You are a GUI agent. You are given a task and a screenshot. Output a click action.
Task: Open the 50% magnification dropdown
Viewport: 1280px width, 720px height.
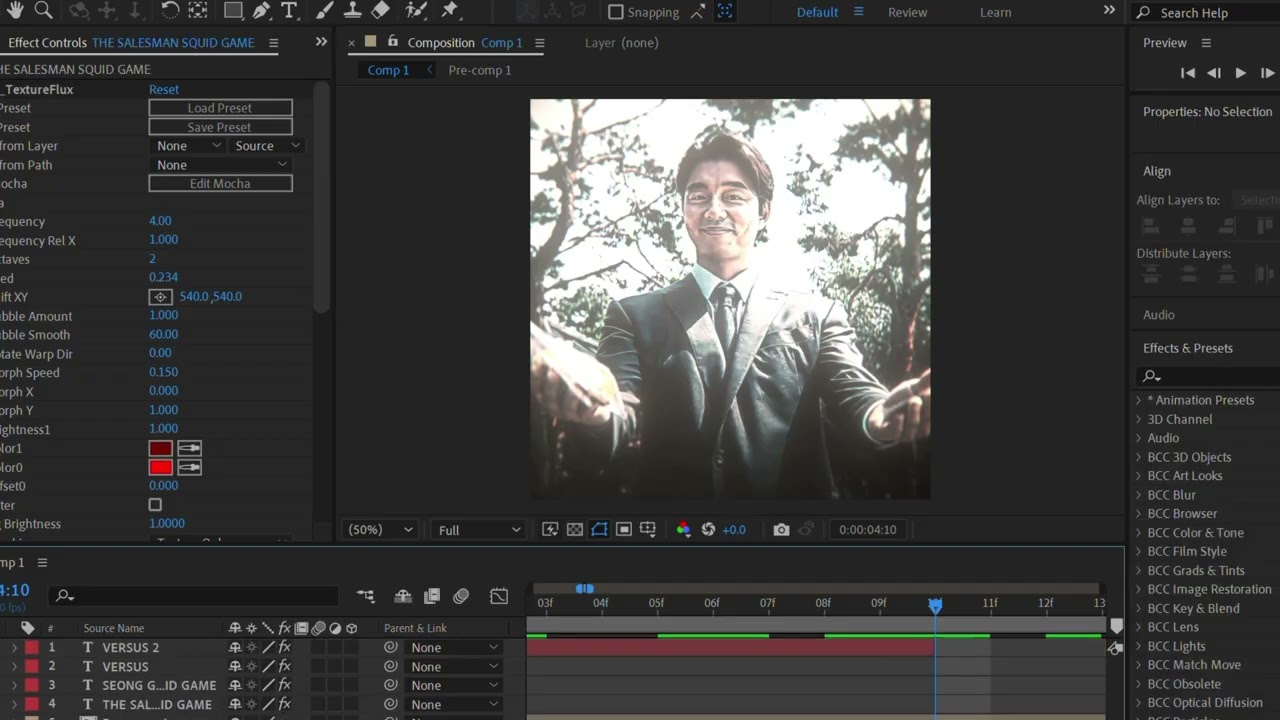click(379, 530)
